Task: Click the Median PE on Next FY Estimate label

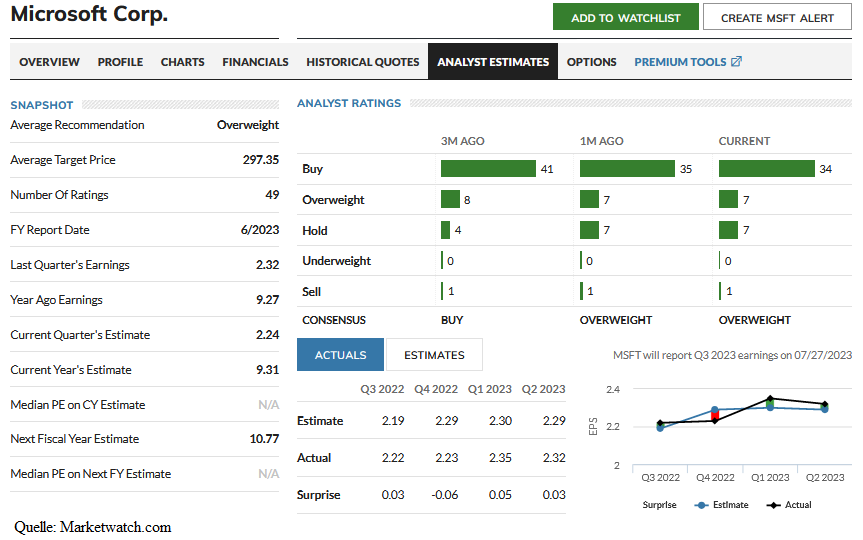Action: 91,473
